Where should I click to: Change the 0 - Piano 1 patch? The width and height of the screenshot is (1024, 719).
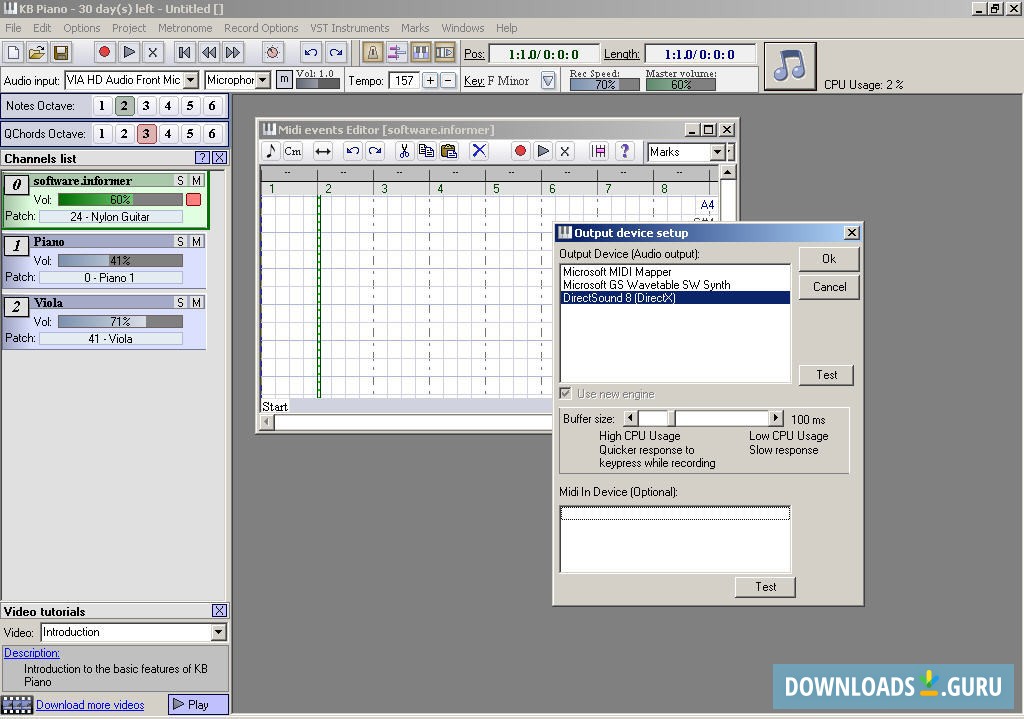click(x=110, y=278)
